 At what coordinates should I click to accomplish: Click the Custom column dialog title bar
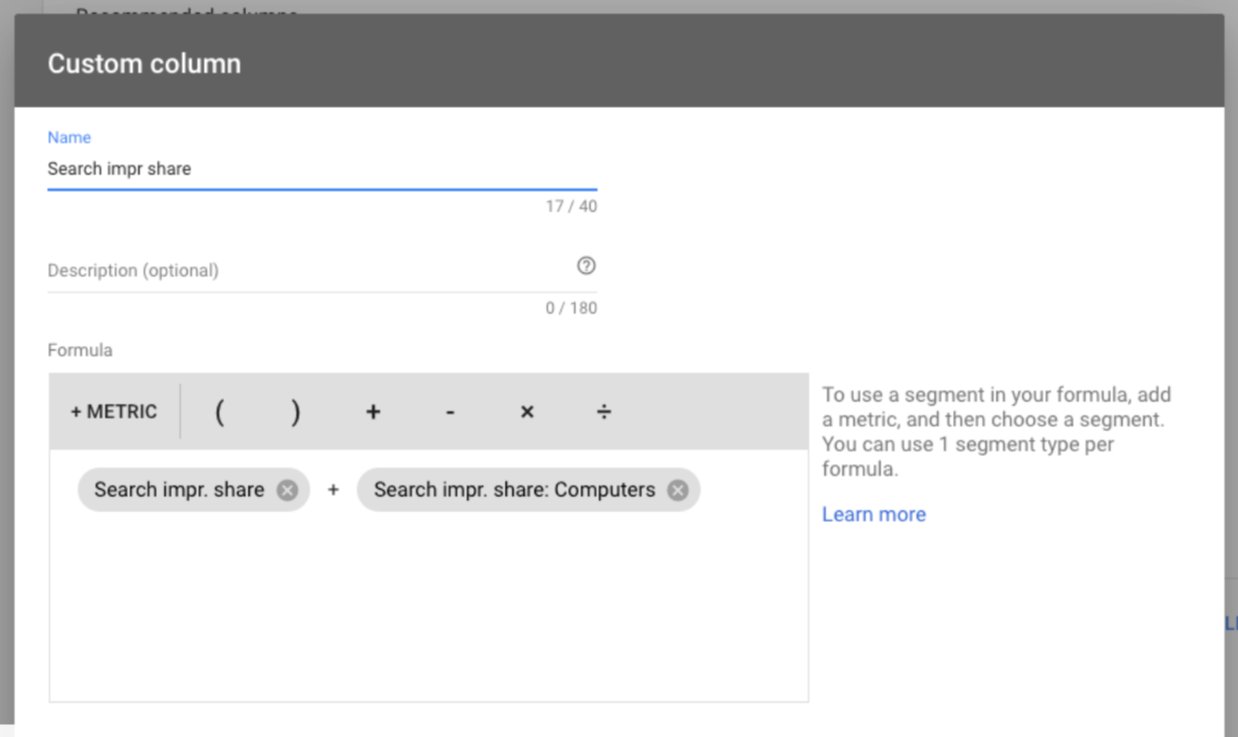click(x=144, y=62)
